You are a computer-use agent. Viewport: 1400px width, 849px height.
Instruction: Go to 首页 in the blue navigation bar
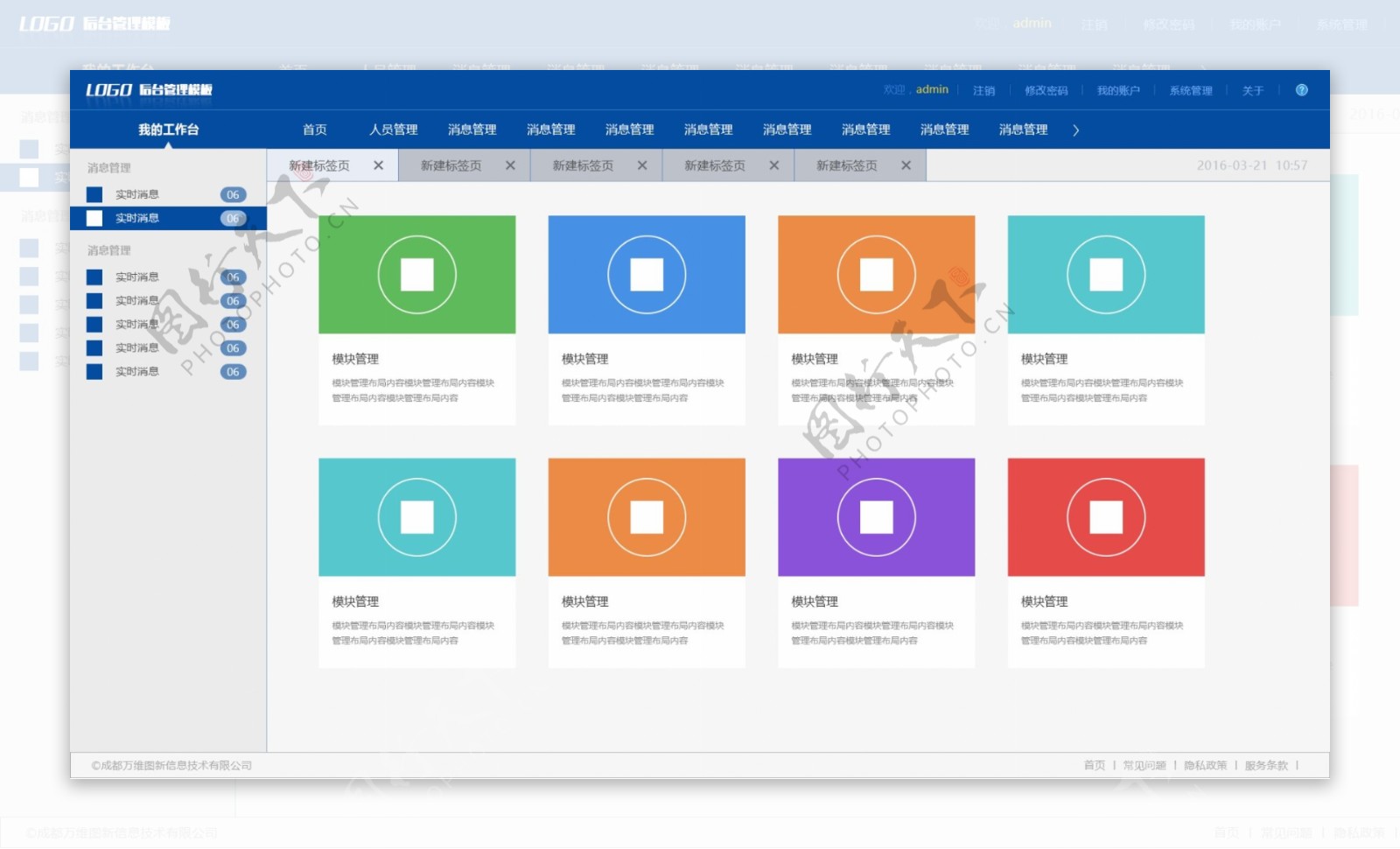pos(315,130)
